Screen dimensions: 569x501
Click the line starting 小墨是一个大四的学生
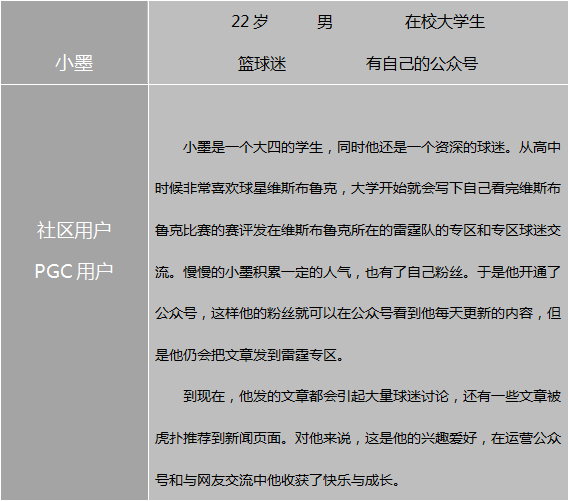(372, 147)
